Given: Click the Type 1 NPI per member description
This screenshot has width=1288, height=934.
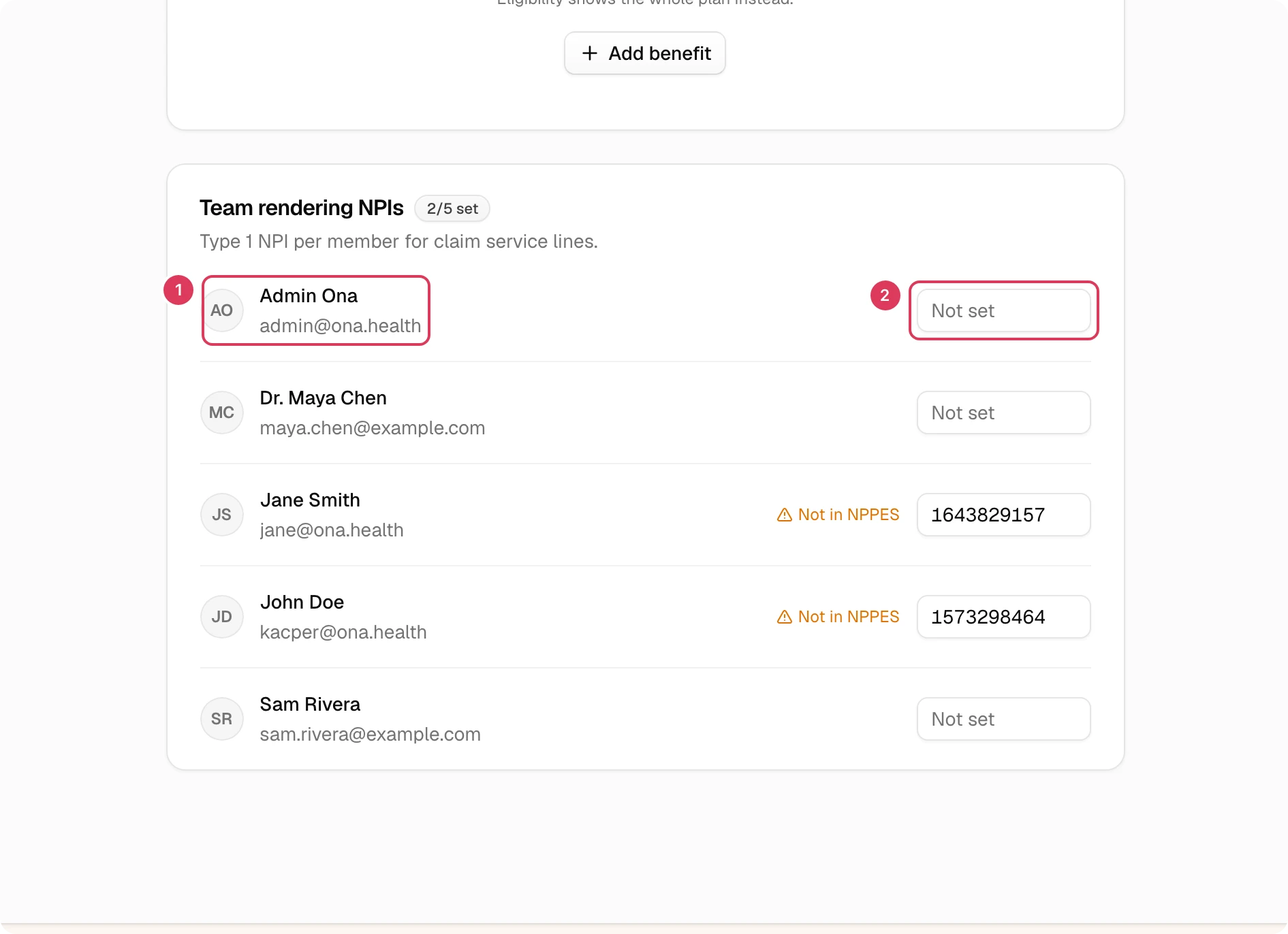Looking at the screenshot, I should point(398,241).
